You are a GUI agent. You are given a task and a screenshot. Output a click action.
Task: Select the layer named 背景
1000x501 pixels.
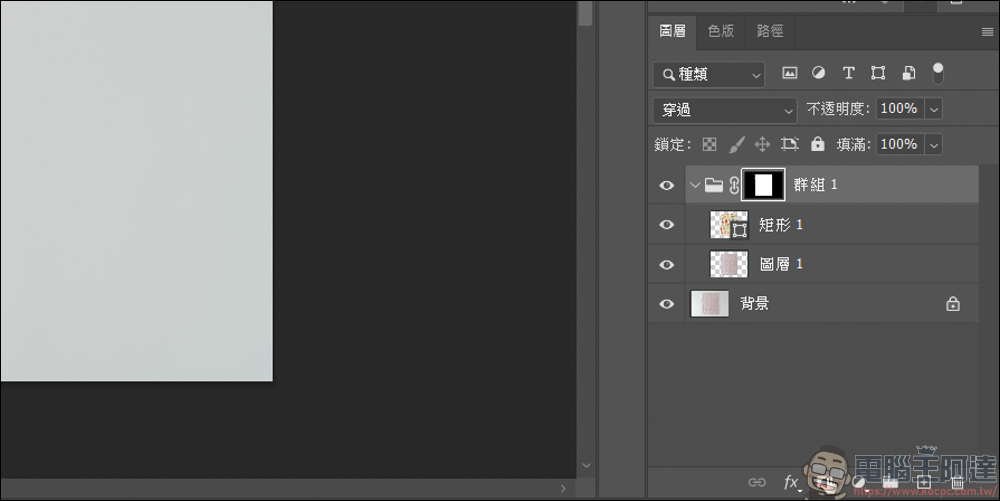[754, 303]
